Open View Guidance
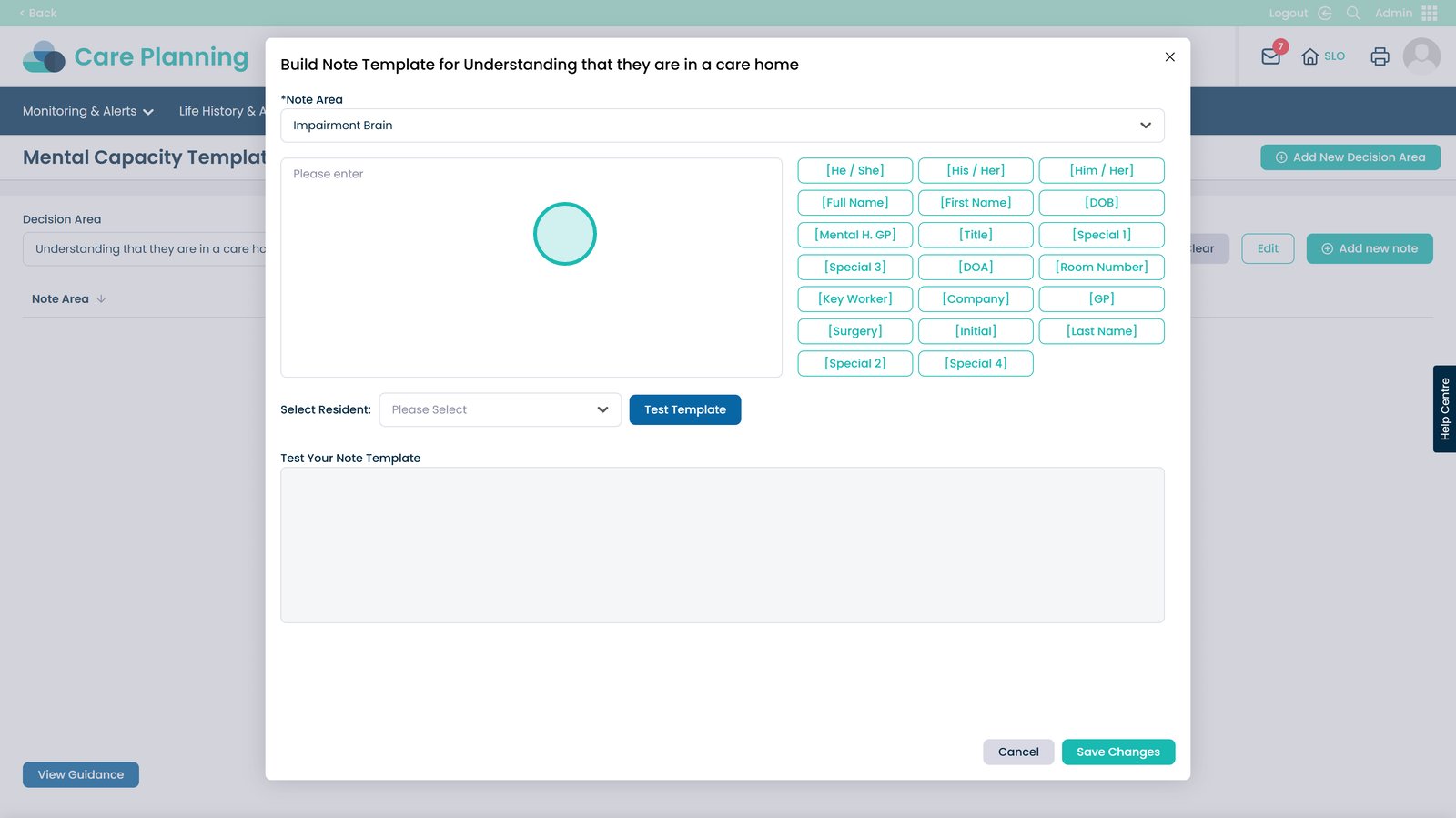The image size is (1456, 818). [x=81, y=774]
